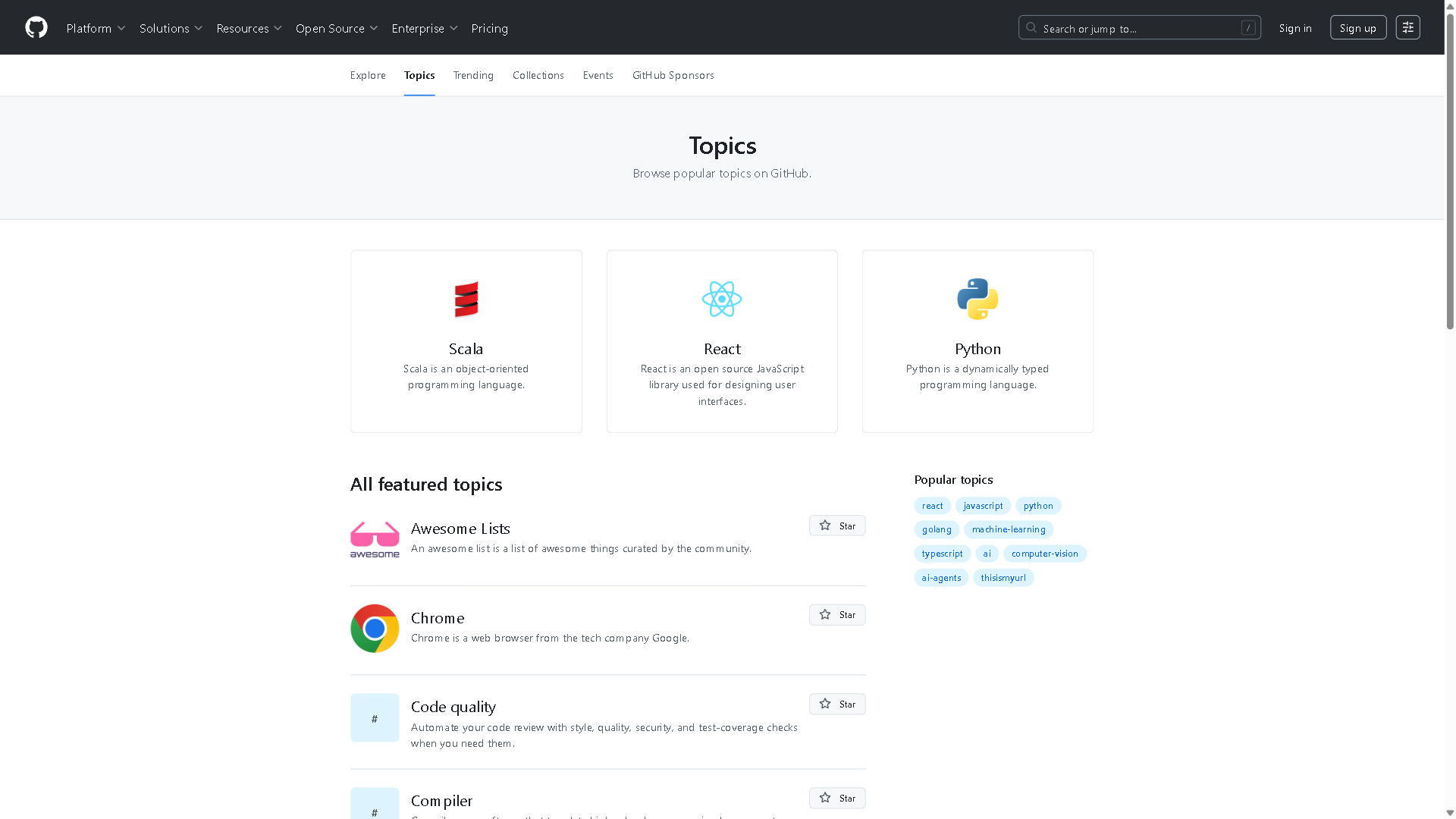Open the command palette icon near Sign up
Image resolution: width=1456 pixels, height=819 pixels.
pyautogui.click(x=1407, y=27)
